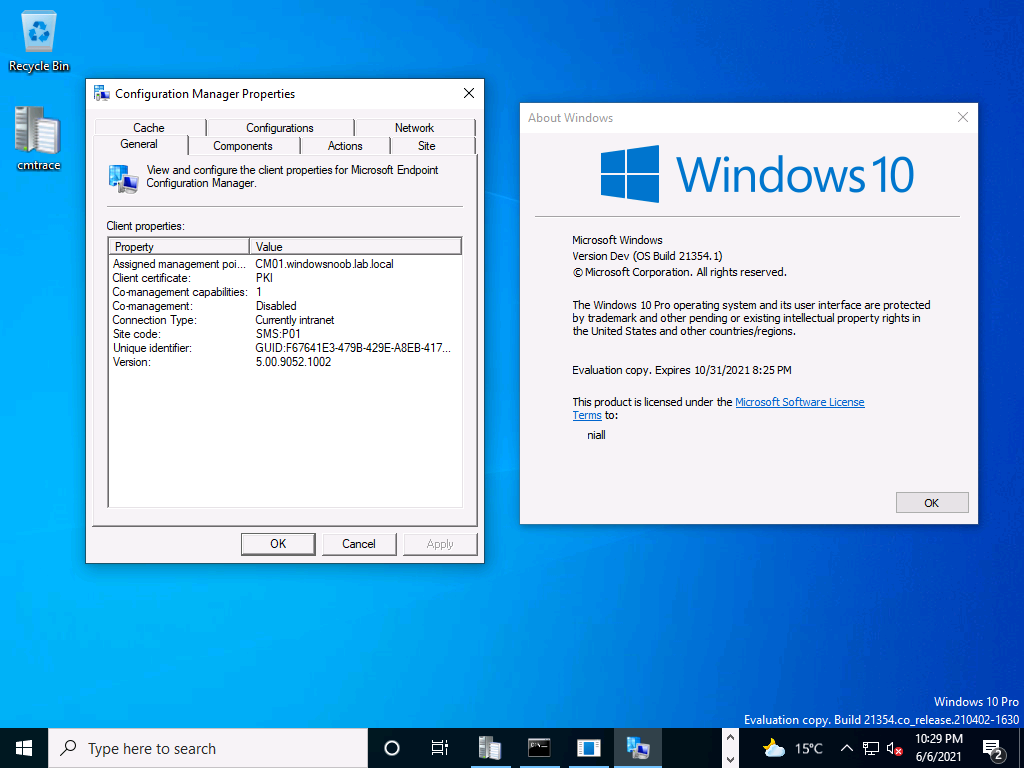The width and height of the screenshot is (1024, 768).
Task: Open the server-tower app on the taskbar
Action: tap(489, 748)
